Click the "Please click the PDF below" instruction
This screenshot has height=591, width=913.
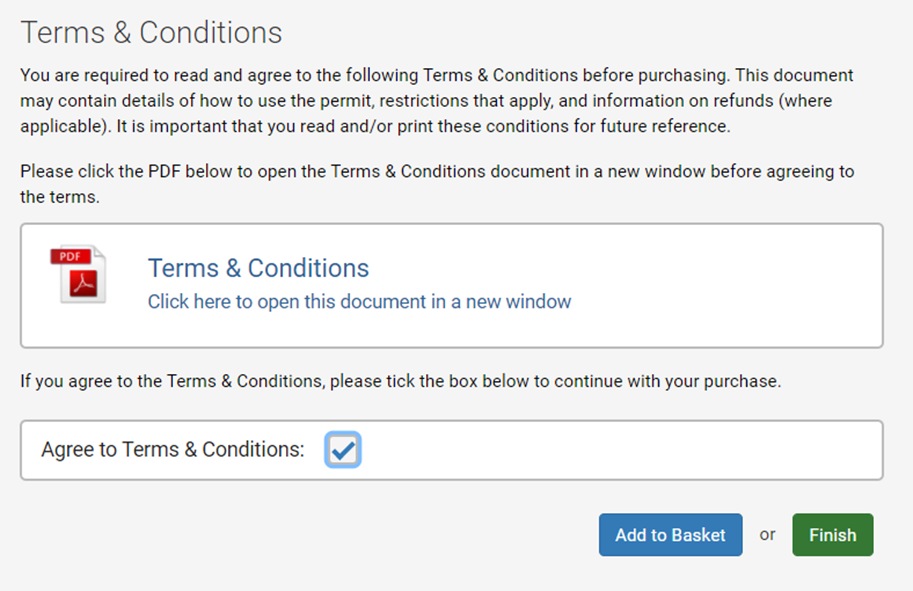point(437,184)
